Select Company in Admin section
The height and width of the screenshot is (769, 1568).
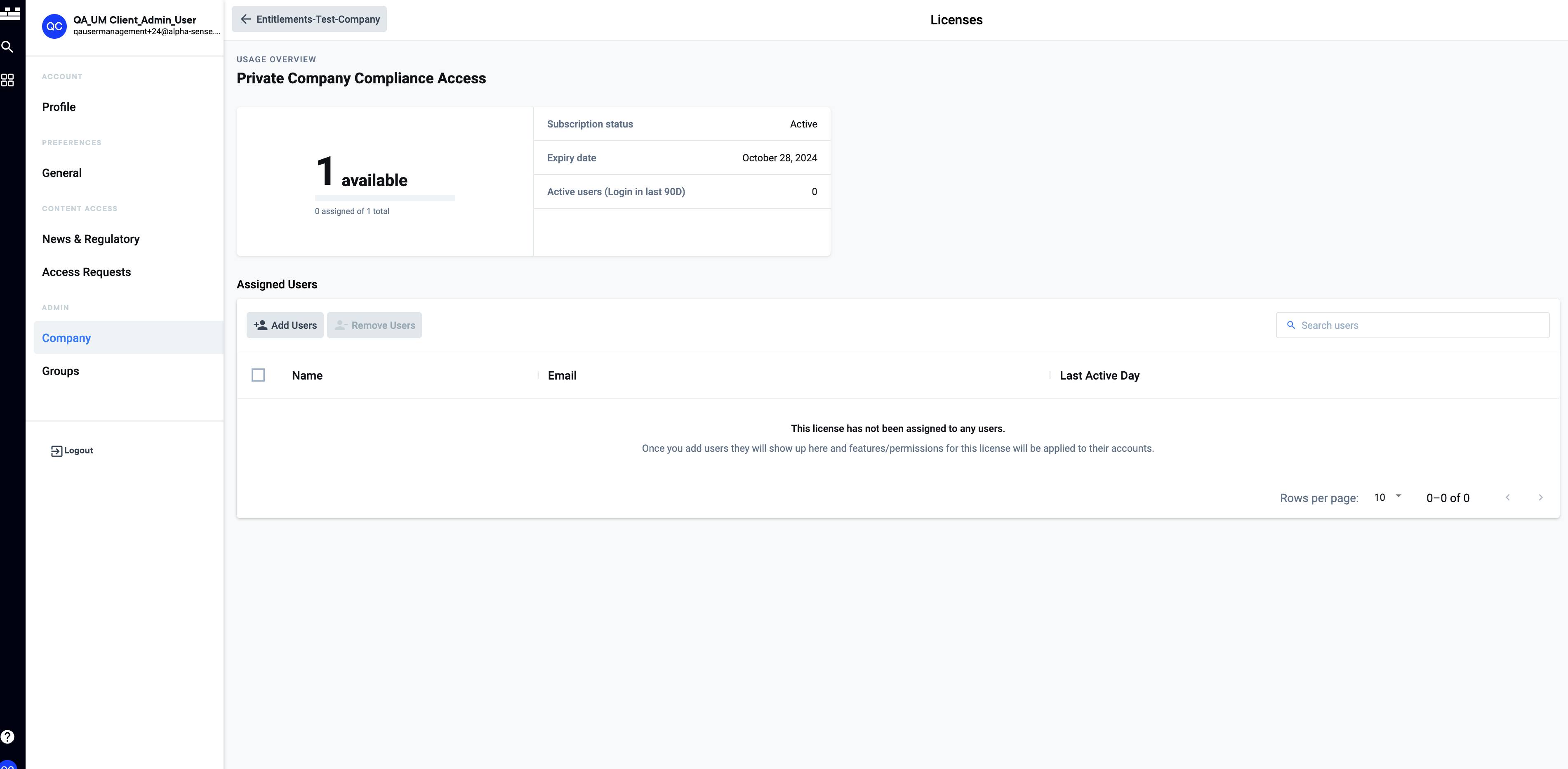coord(128,338)
